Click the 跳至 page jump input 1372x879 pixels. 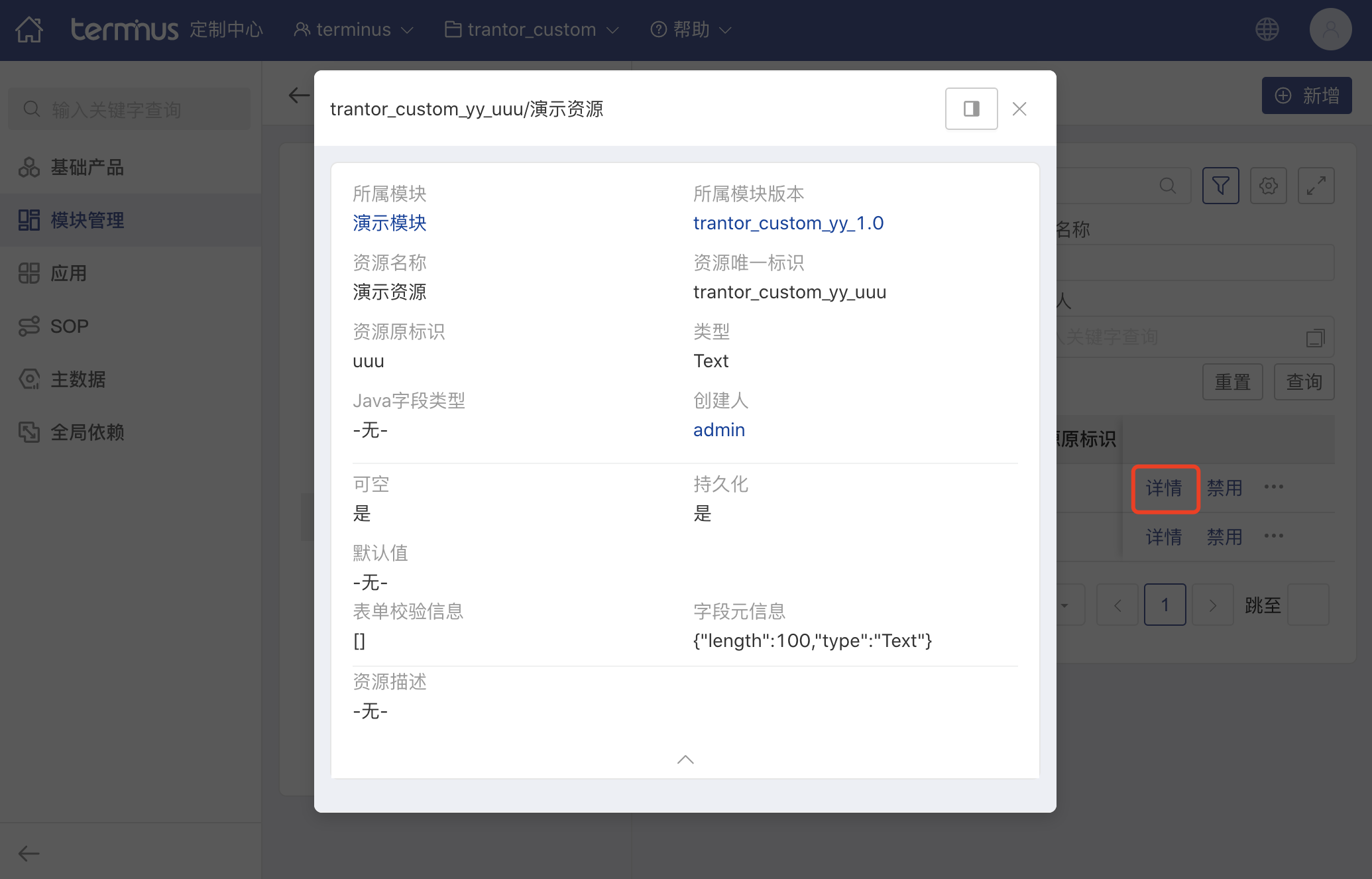click(x=1308, y=605)
